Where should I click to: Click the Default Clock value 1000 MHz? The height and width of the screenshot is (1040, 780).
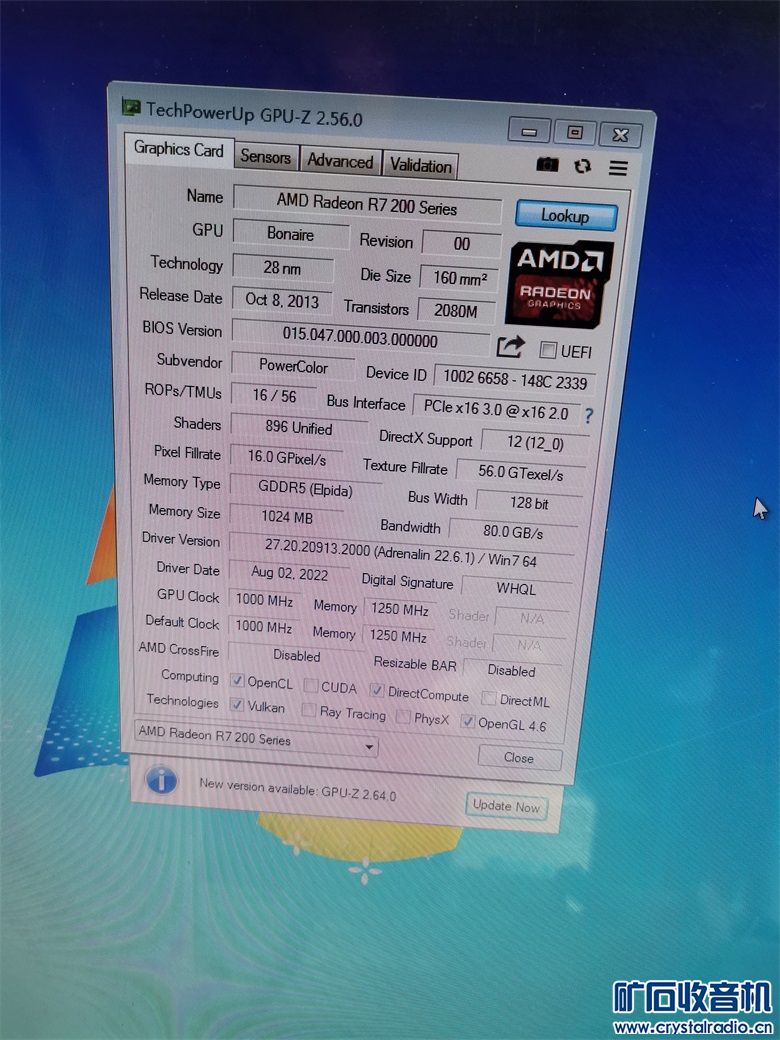pos(264,626)
